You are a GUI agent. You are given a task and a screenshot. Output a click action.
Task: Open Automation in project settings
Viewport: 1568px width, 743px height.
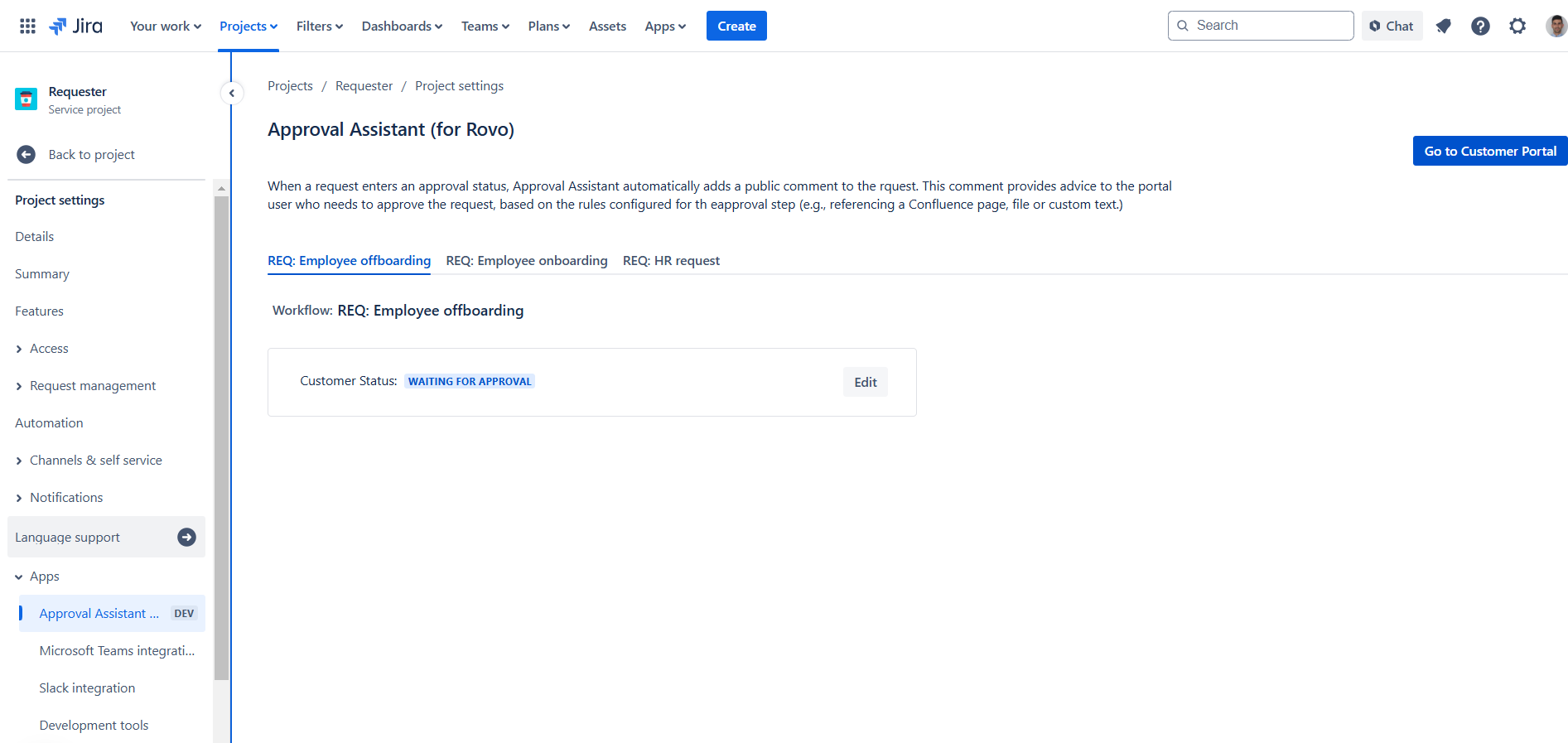pyautogui.click(x=106, y=422)
